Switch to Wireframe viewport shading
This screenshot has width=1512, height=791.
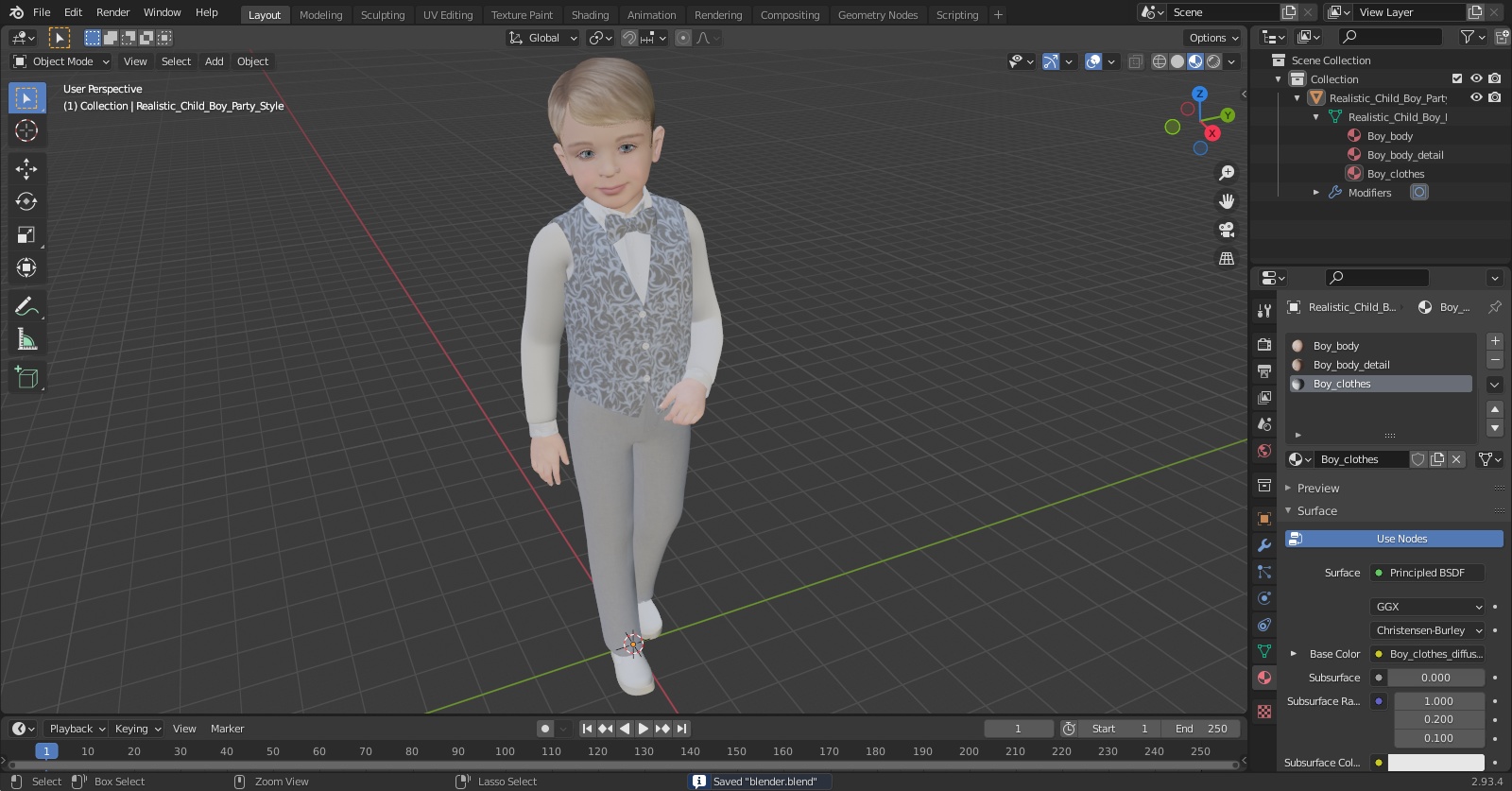coord(1160,61)
